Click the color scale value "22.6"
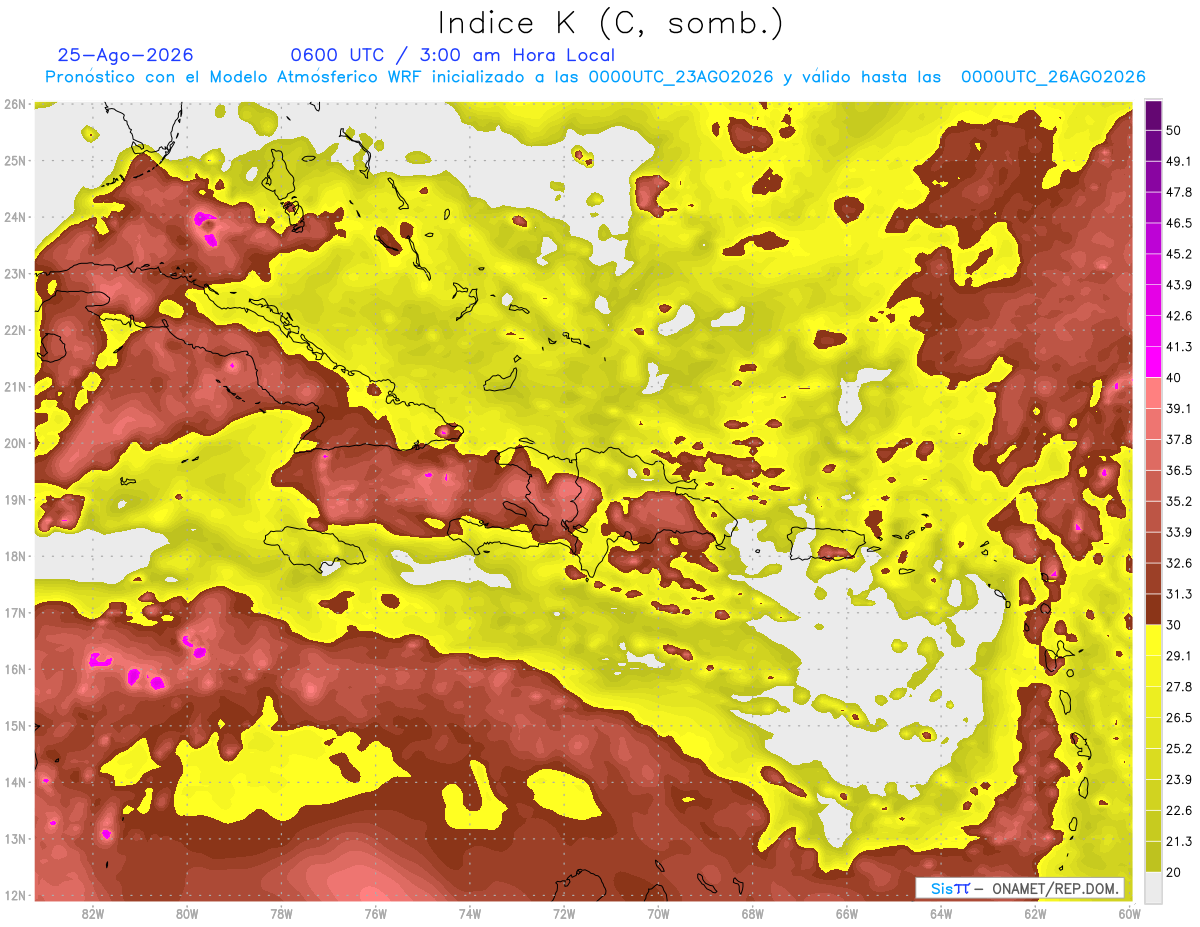This screenshot has height=927, width=1200. (x=1179, y=809)
